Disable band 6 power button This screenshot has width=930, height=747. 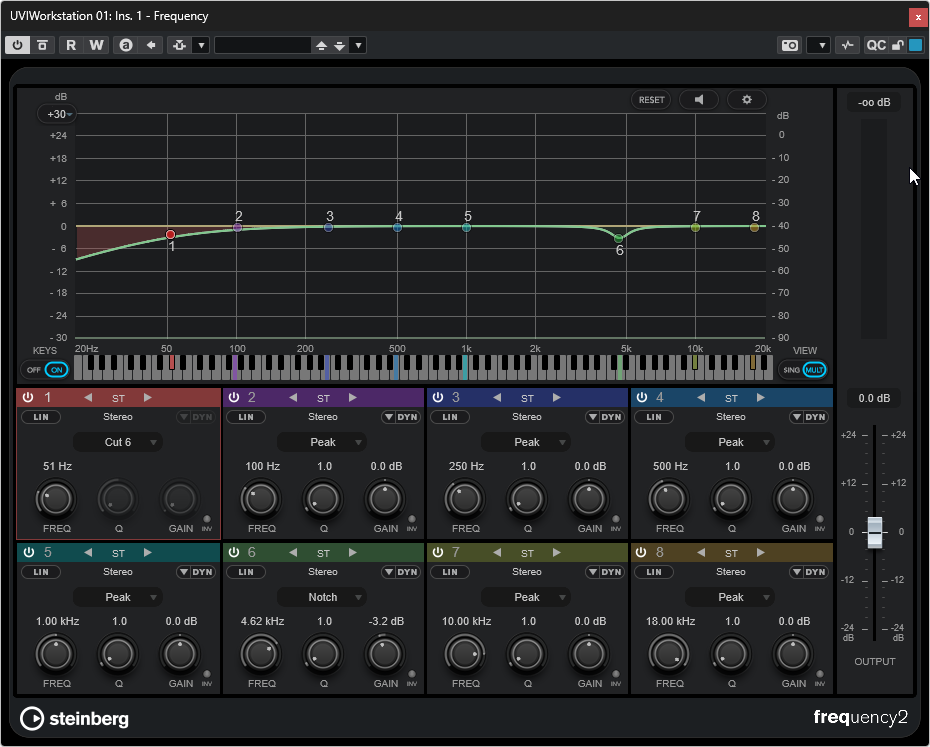coord(234,552)
